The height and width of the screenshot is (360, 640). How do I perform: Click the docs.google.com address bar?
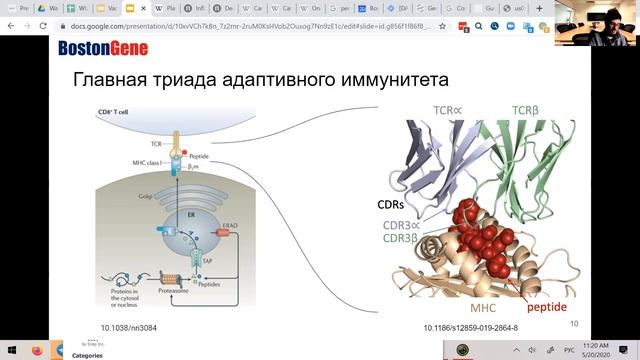pyautogui.click(x=250, y=26)
